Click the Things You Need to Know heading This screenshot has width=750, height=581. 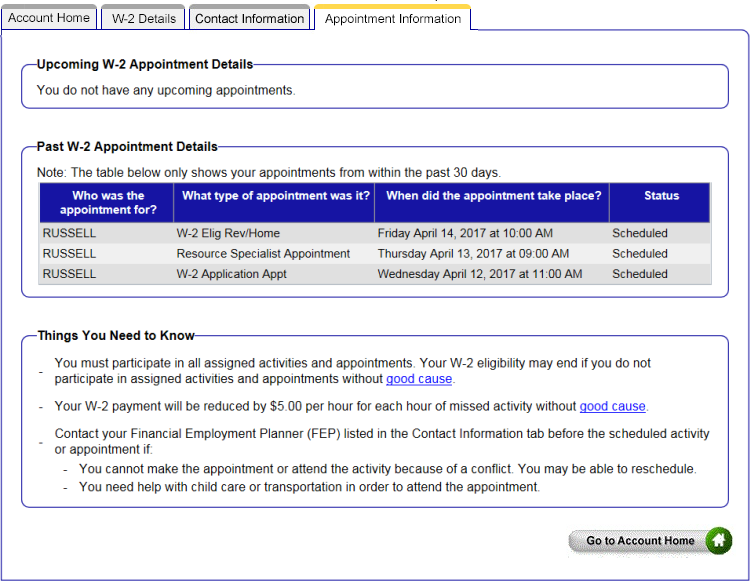click(x=116, y=336)
